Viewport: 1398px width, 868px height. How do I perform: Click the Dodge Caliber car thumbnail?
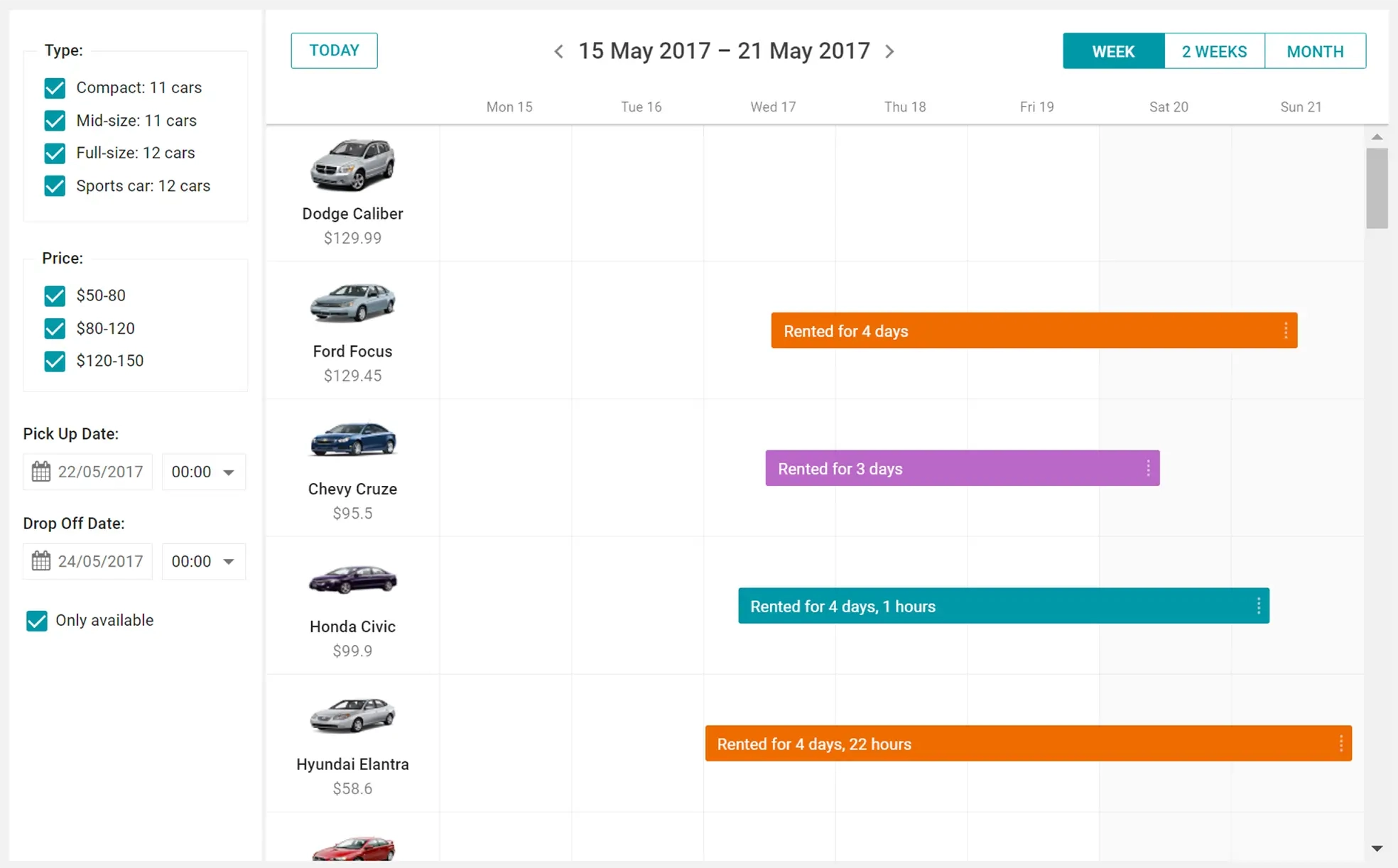352,165
